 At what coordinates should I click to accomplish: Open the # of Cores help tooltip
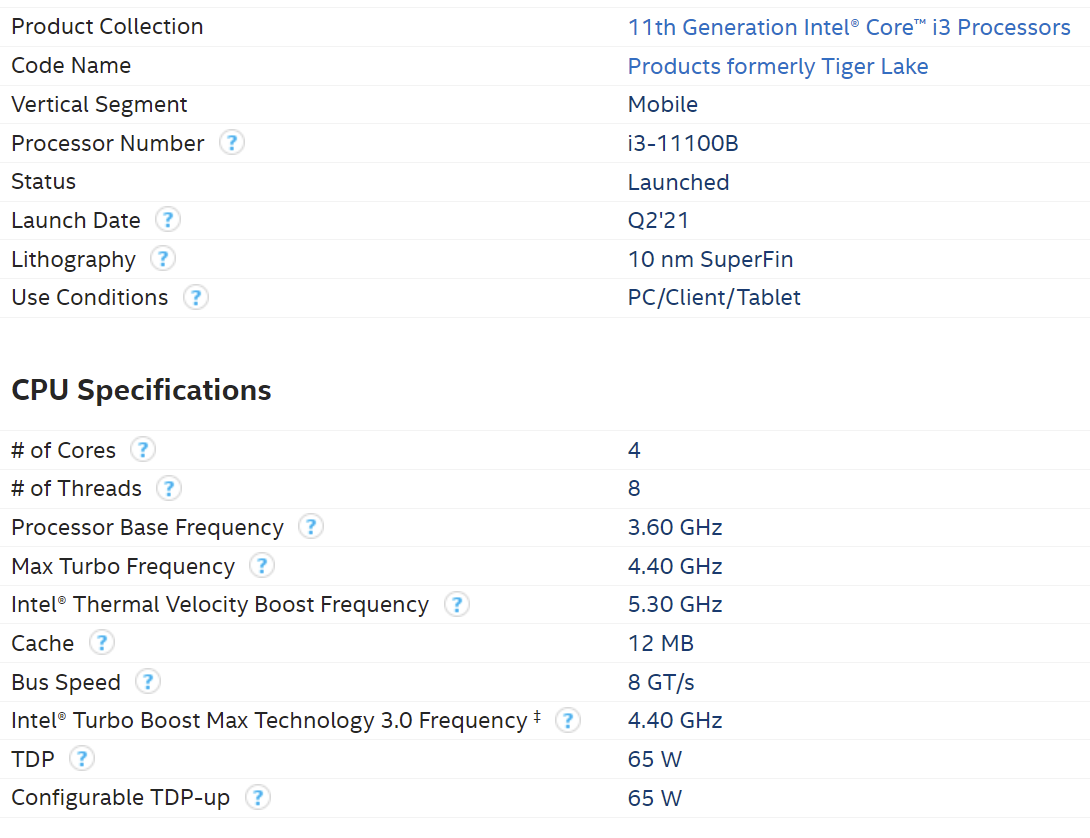[x=143, y=450]
